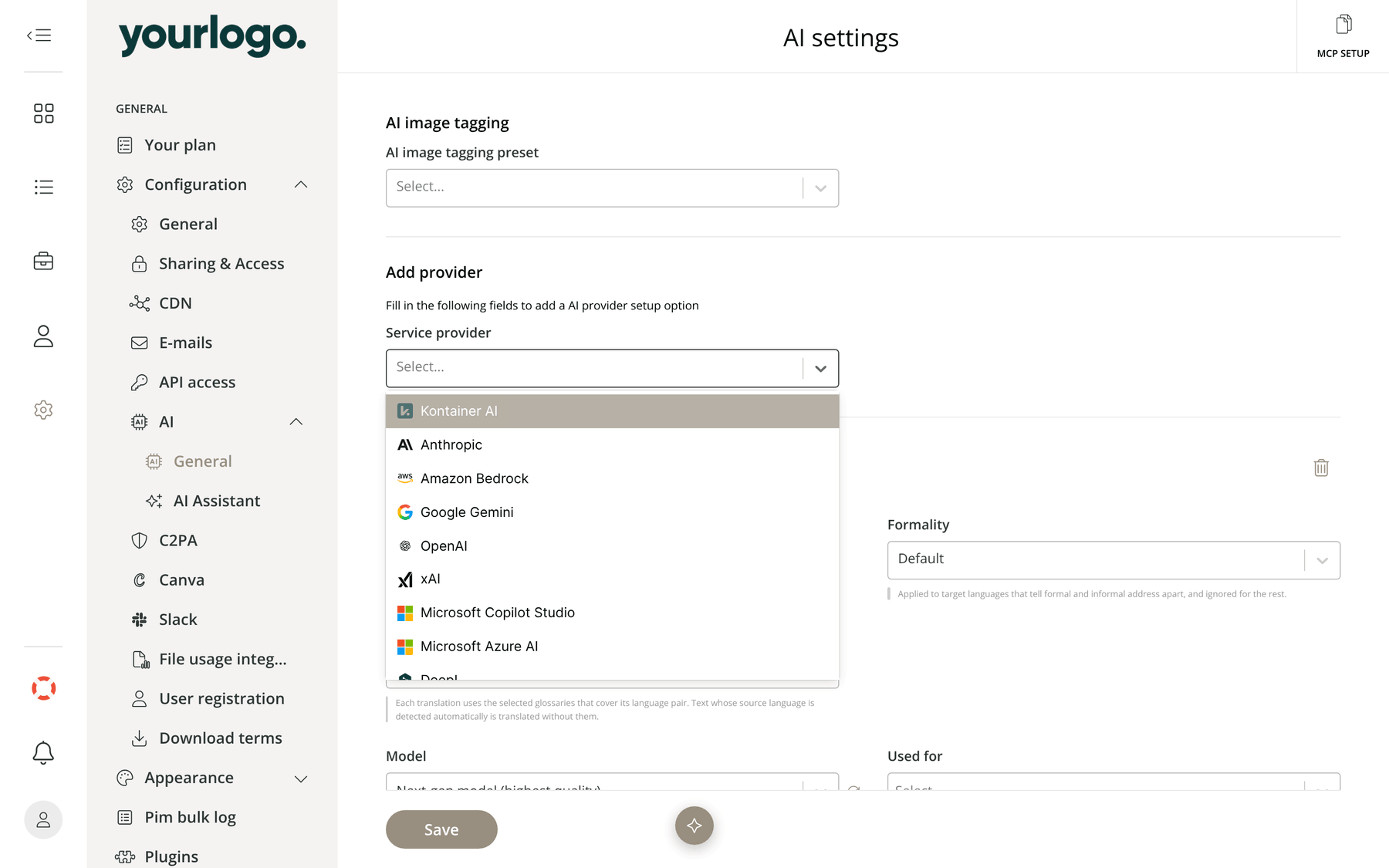The height and width of the screenshot is (868, 1389).
Task: Open AI Assistant settings
Action: click(203, 501)
